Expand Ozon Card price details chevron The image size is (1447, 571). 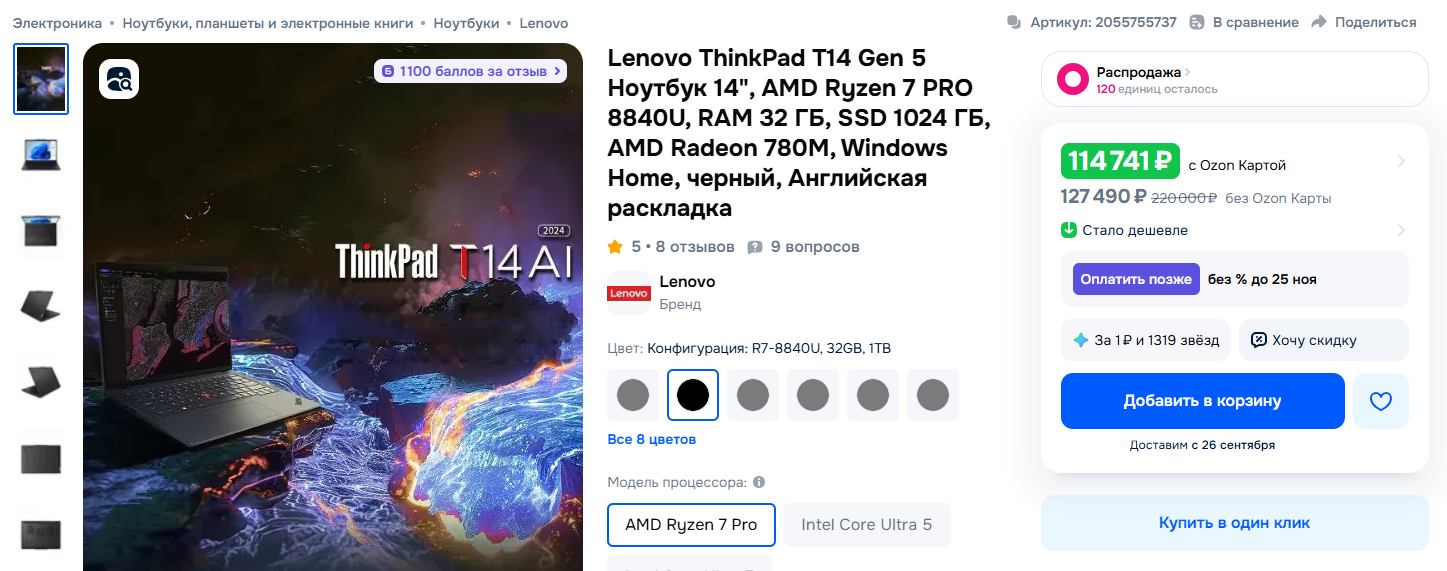(x=1401, y=161)
